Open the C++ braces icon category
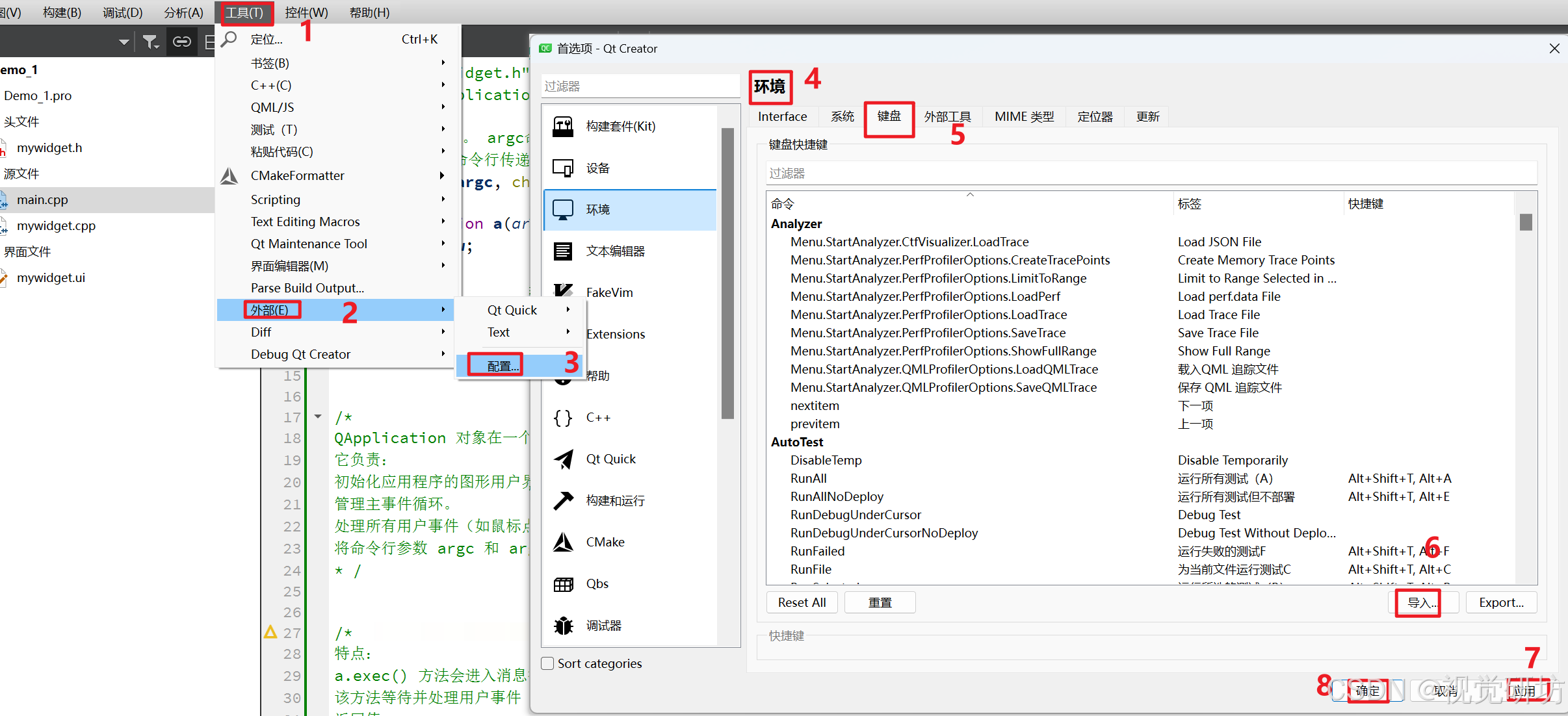Image resolution: width=1568 pixels, height=716 pixels. click(563, 418)
